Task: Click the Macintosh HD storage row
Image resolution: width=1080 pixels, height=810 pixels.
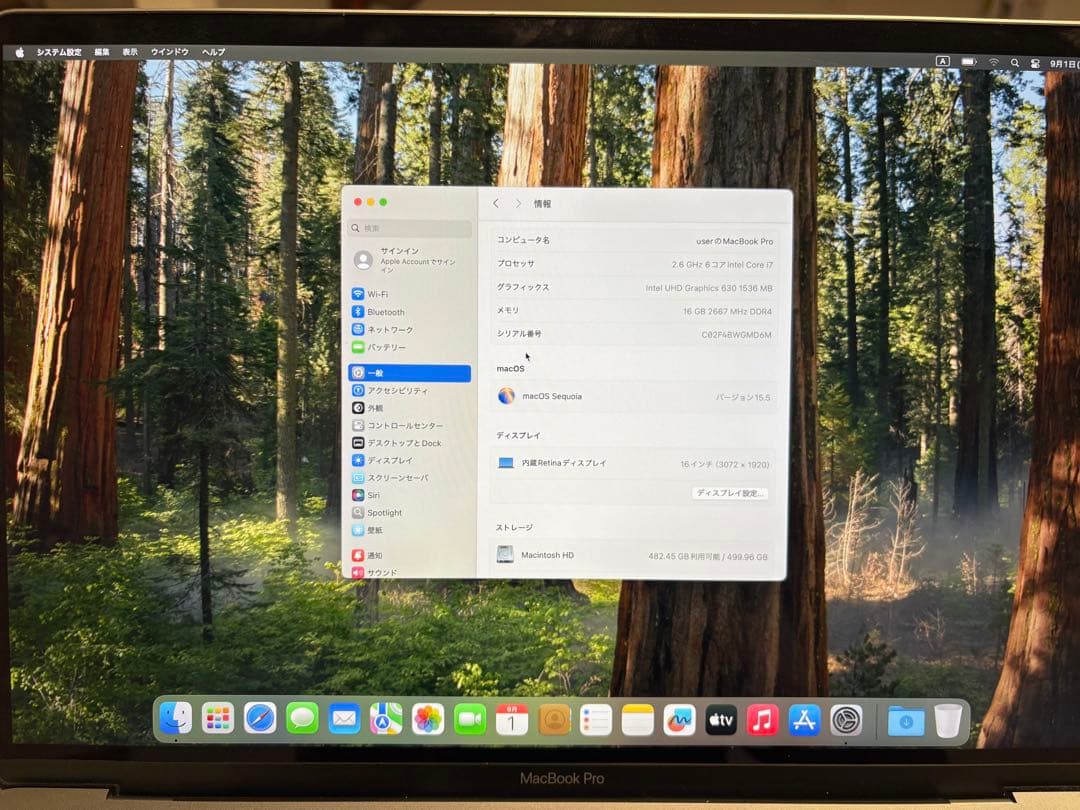Action: pos(632,555)
